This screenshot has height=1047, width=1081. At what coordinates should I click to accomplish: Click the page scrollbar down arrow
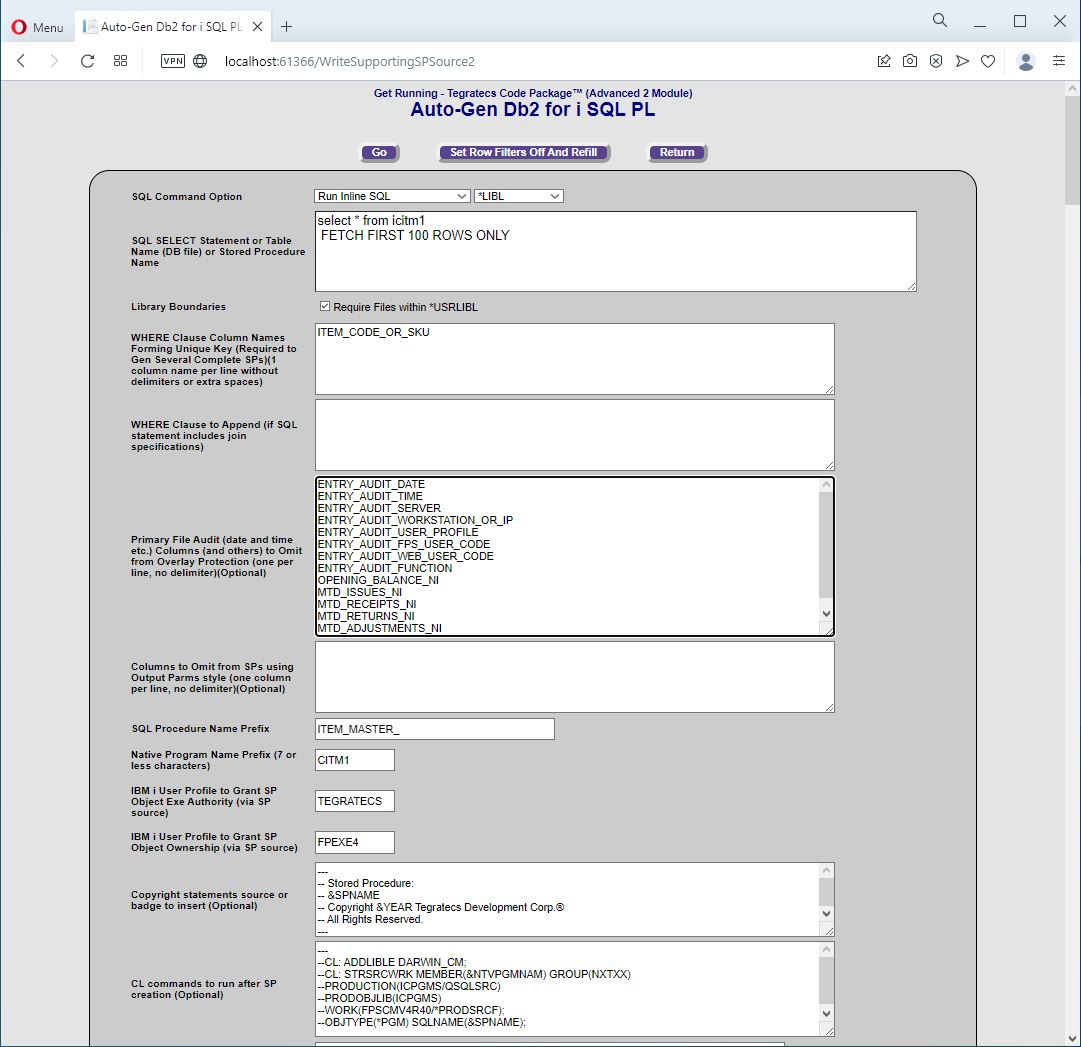pyautogui.click(x=1072, y=1039)
